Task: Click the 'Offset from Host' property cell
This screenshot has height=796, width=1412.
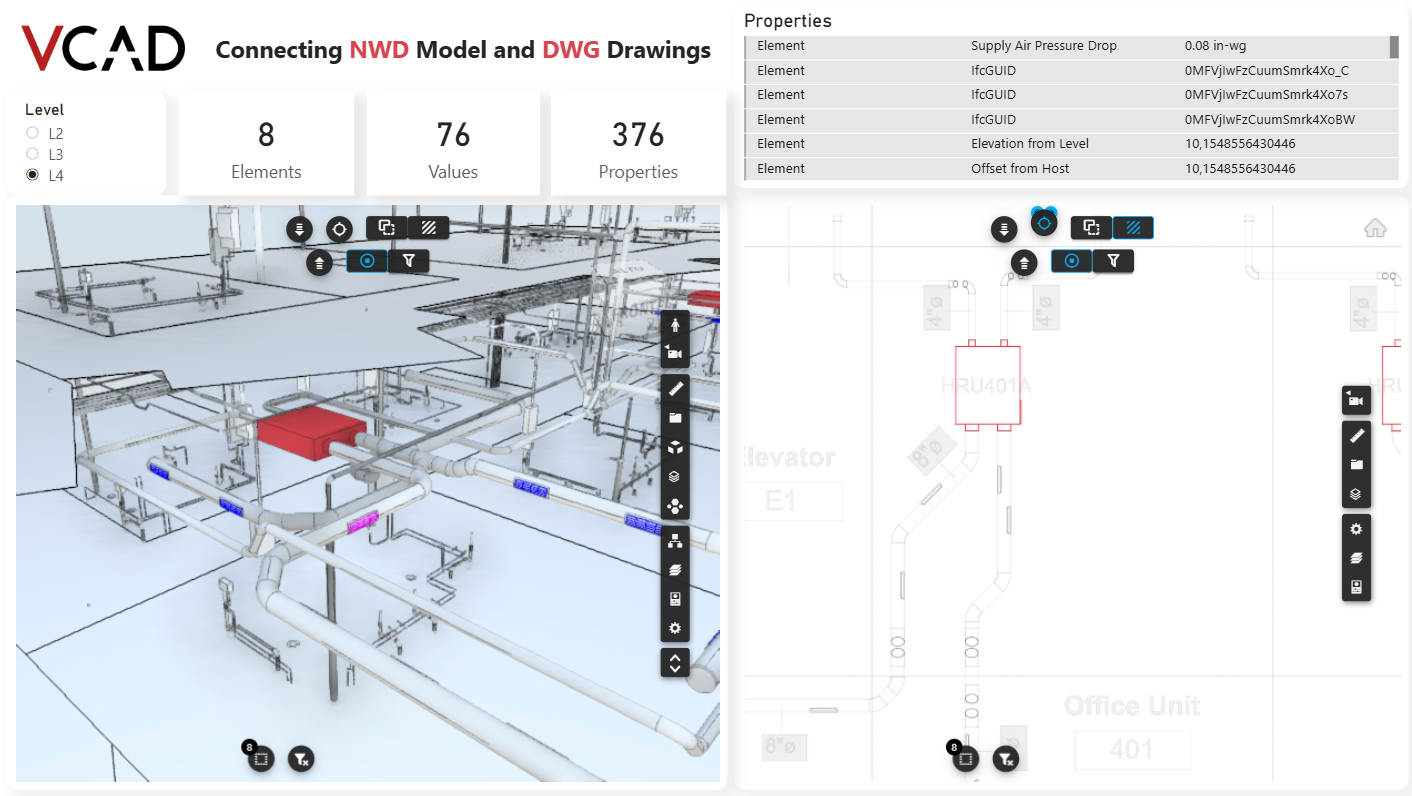Action: [x=1020, y=169]
